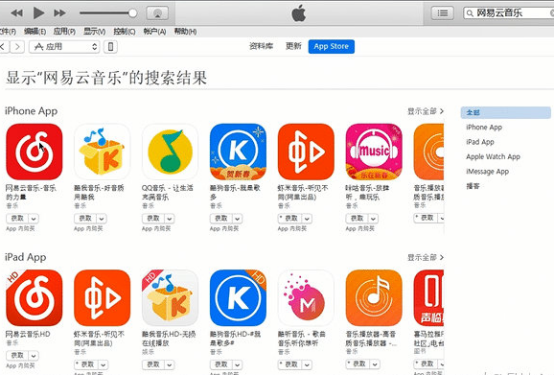Expand options arrow for 咪咕音乐
Screen dimensions: 554x375
click(373, 219)
